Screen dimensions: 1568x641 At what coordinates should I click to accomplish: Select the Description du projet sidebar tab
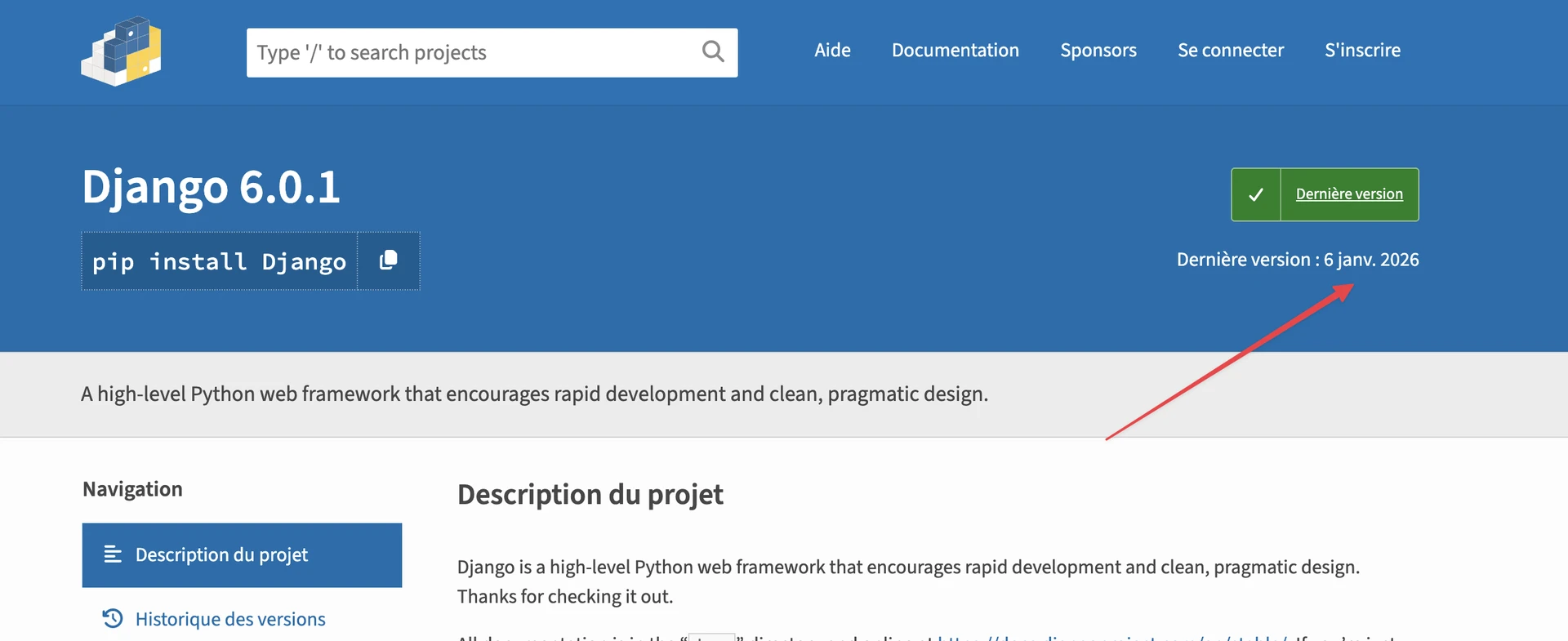(x=242, y=555)
